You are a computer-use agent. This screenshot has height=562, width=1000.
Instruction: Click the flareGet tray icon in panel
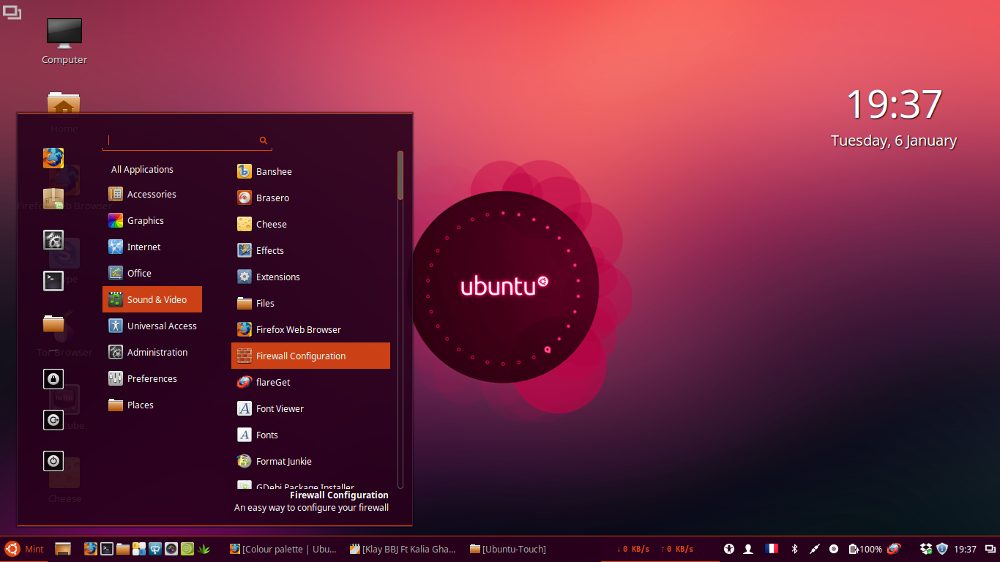tap(894, 549)
